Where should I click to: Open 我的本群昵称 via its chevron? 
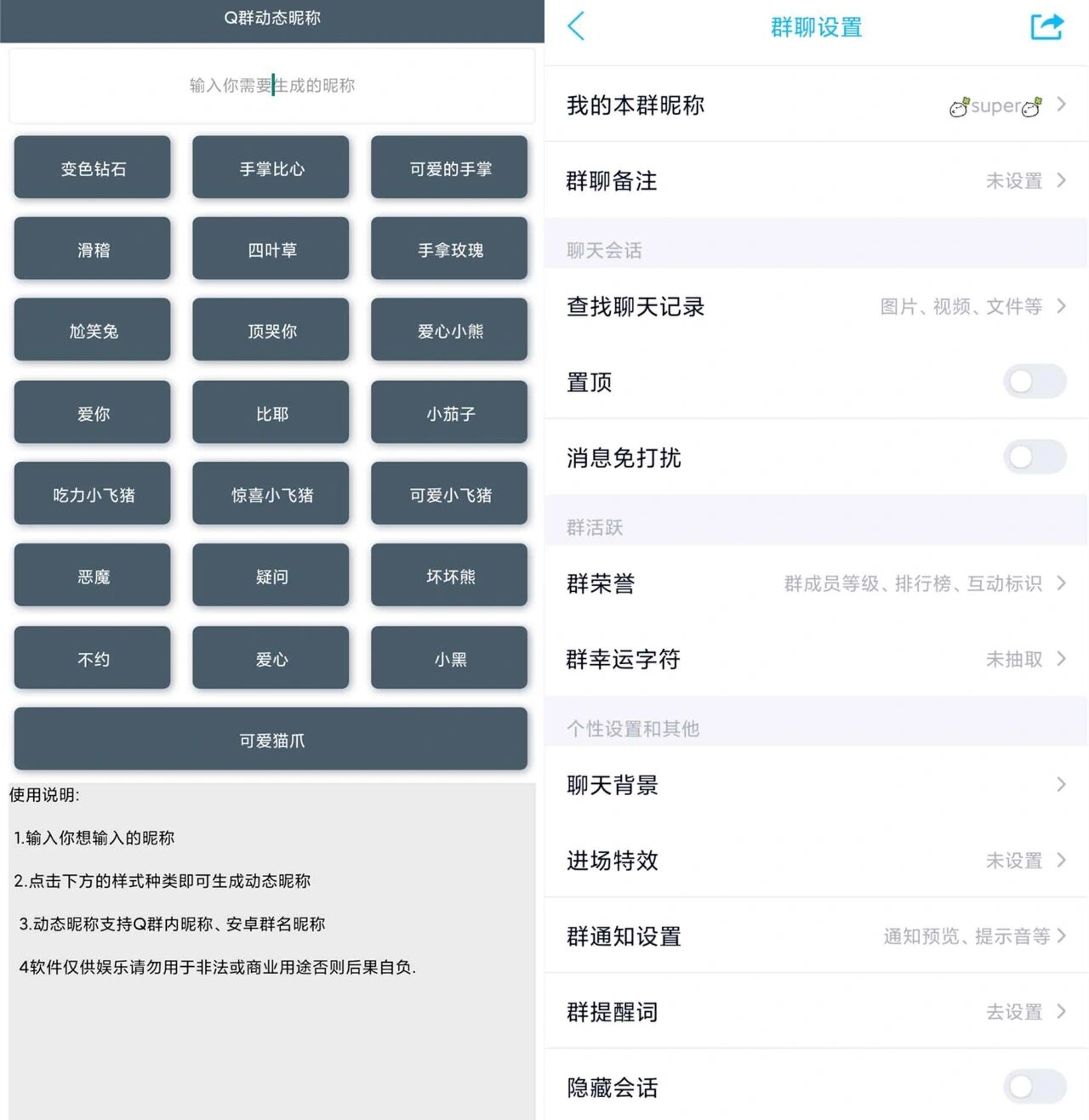[x=1061, y=105]
